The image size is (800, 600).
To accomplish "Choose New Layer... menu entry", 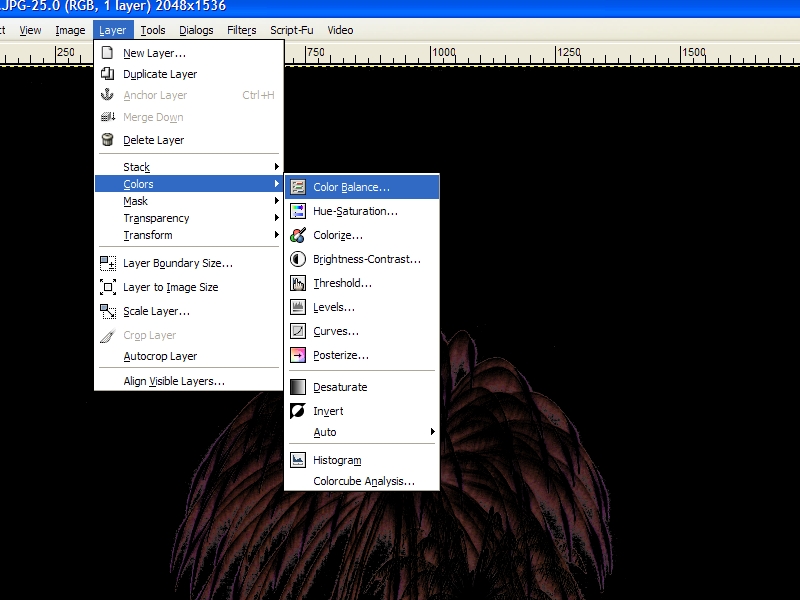I will click(189, 53).
